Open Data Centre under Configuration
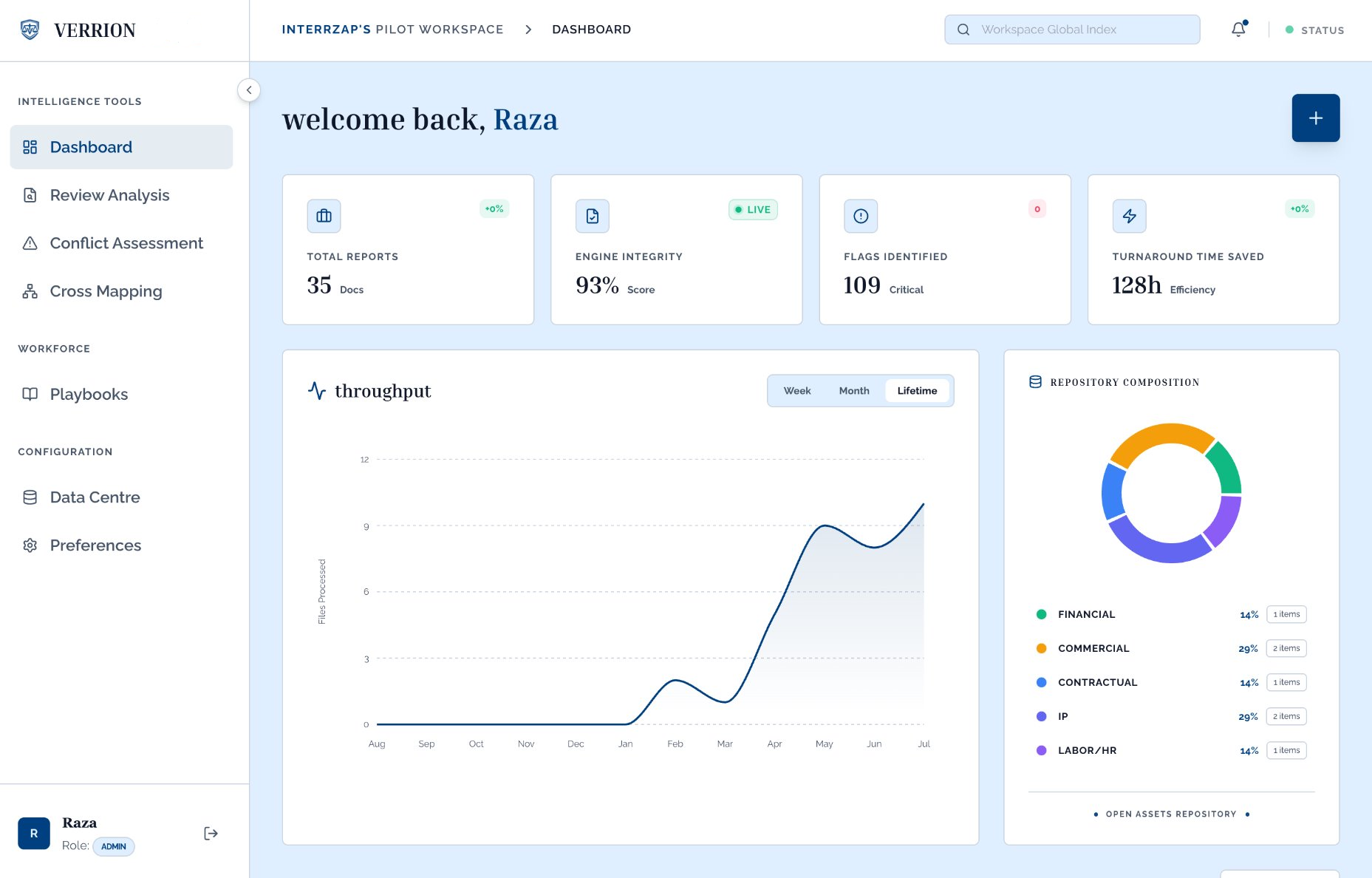Image resolution: width=1372 pixels, height=878 pixels. click(x=121, y=497)
